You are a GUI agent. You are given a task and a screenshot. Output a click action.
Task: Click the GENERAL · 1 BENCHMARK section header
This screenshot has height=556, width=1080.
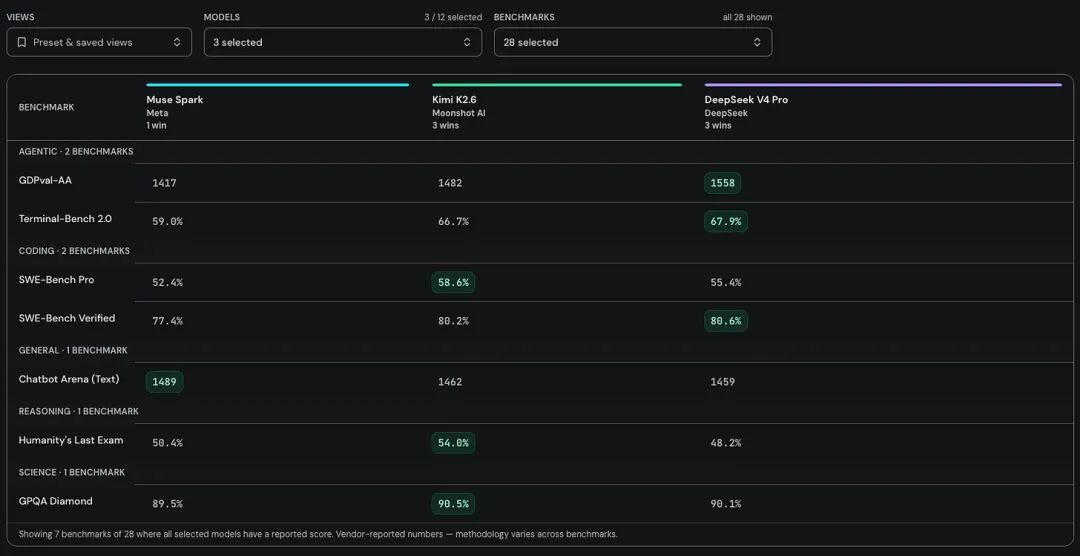(73, 350)
